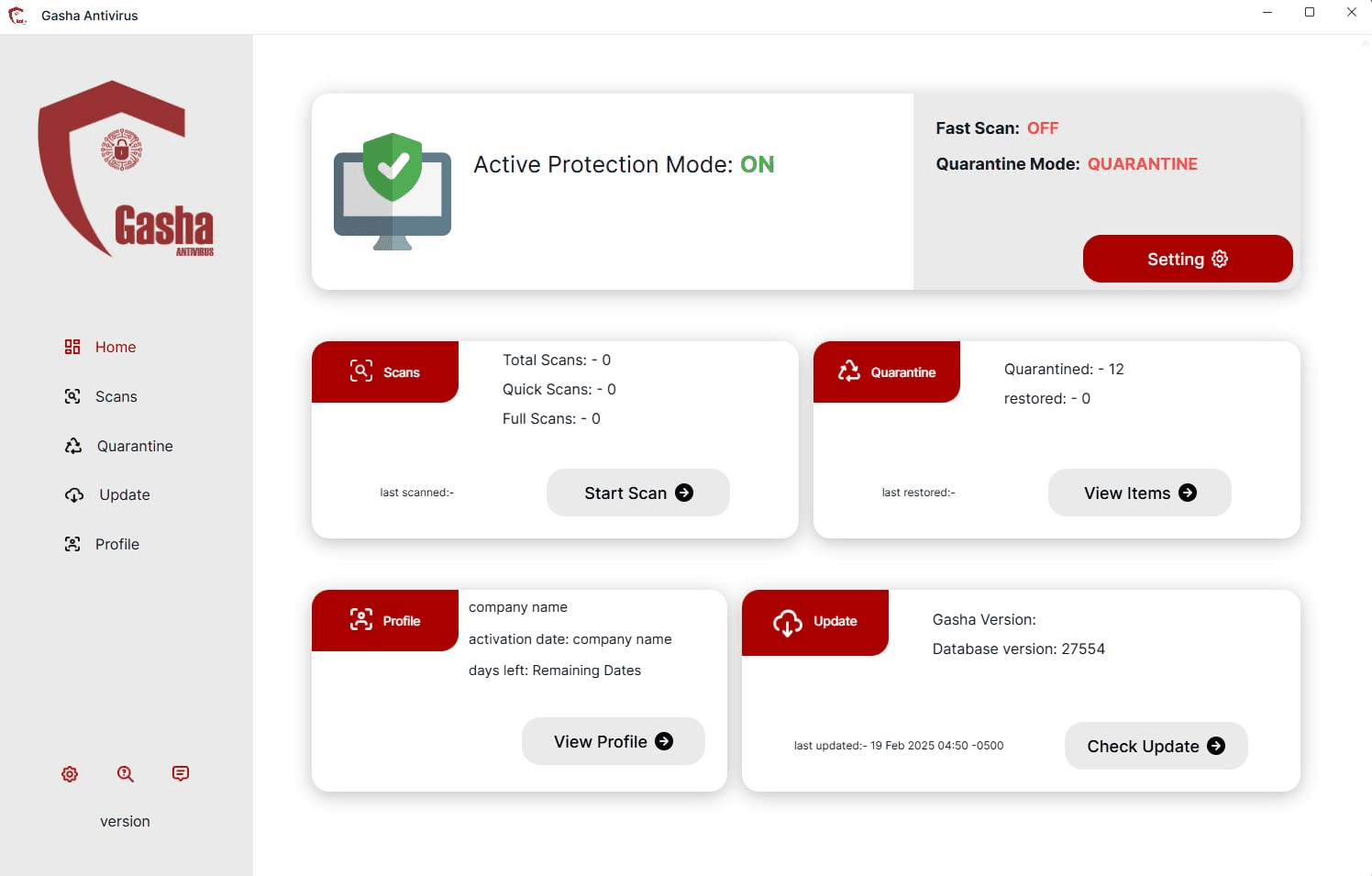Click the red Quarantine badge on card
1372x876 pixels.
(x=886, y=372)
